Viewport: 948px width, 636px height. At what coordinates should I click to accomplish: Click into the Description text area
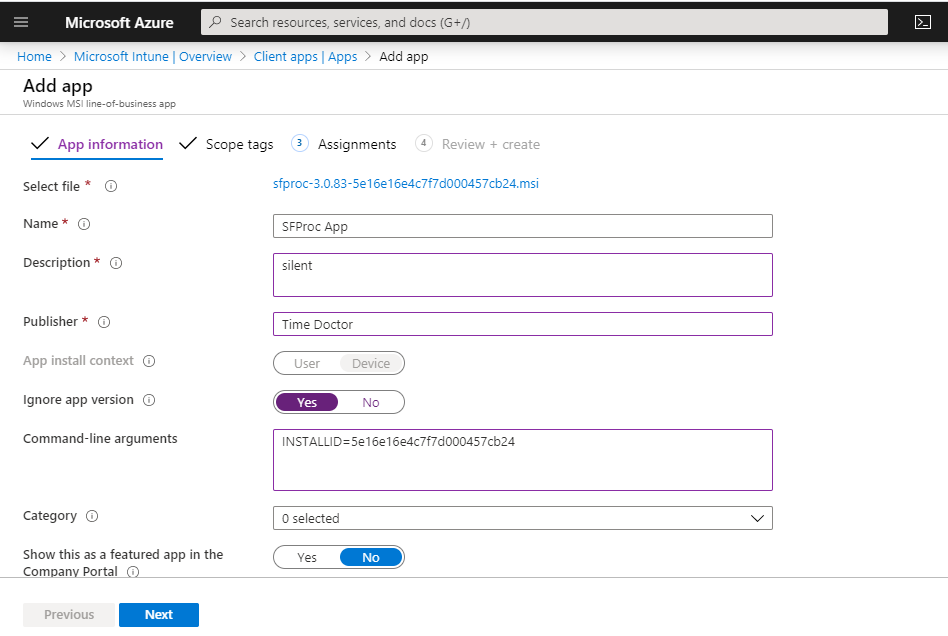(x=522, y=275)
